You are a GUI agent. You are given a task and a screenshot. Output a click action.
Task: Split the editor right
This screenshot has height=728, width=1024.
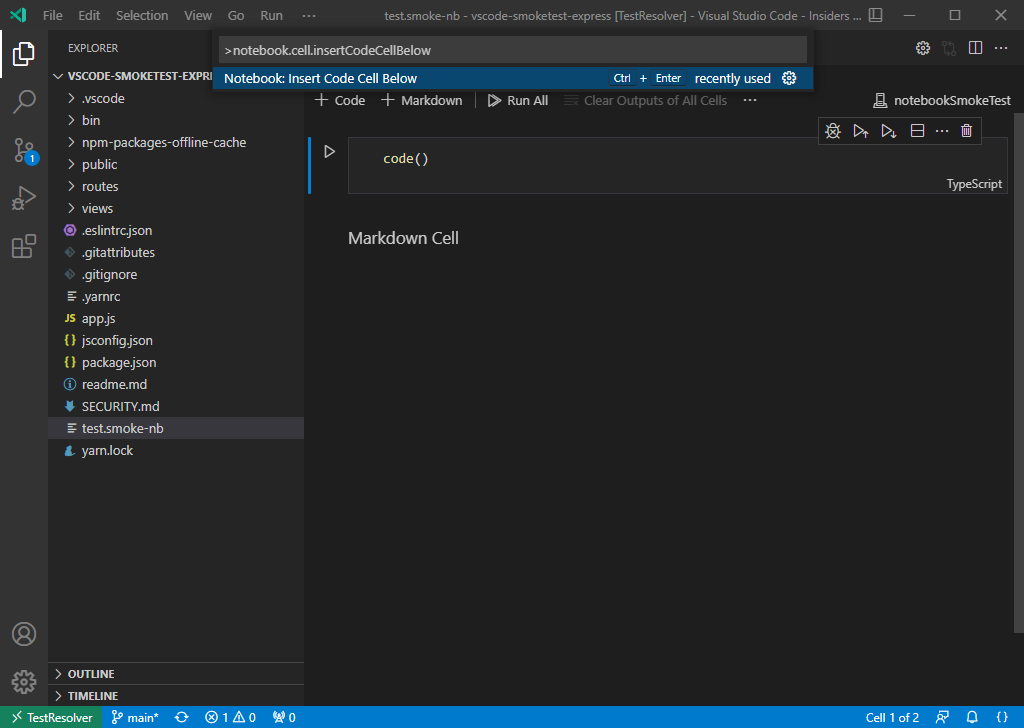tap(975, 48)
